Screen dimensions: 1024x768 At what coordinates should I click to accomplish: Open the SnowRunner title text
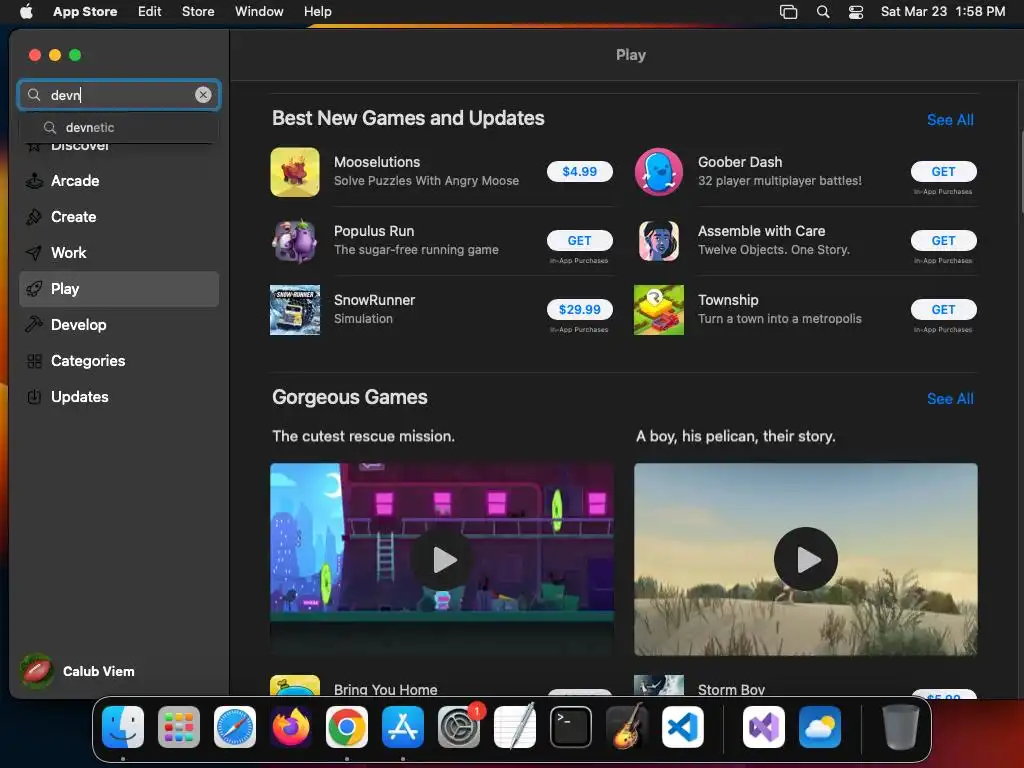[x=374, y=300]
